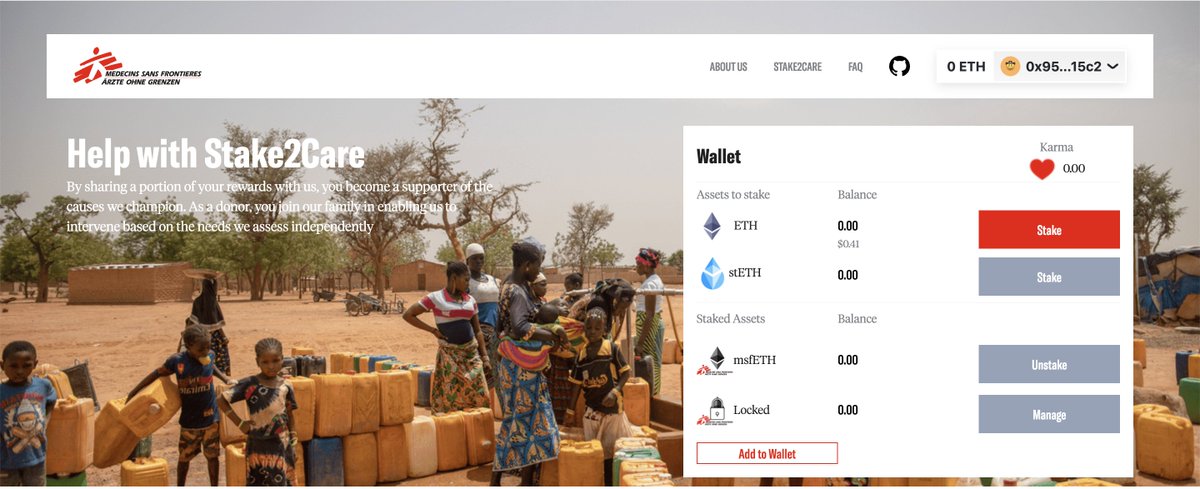Click the Locked padlock icon
Screen dimensions: 1200x489
tap(712, 411)
